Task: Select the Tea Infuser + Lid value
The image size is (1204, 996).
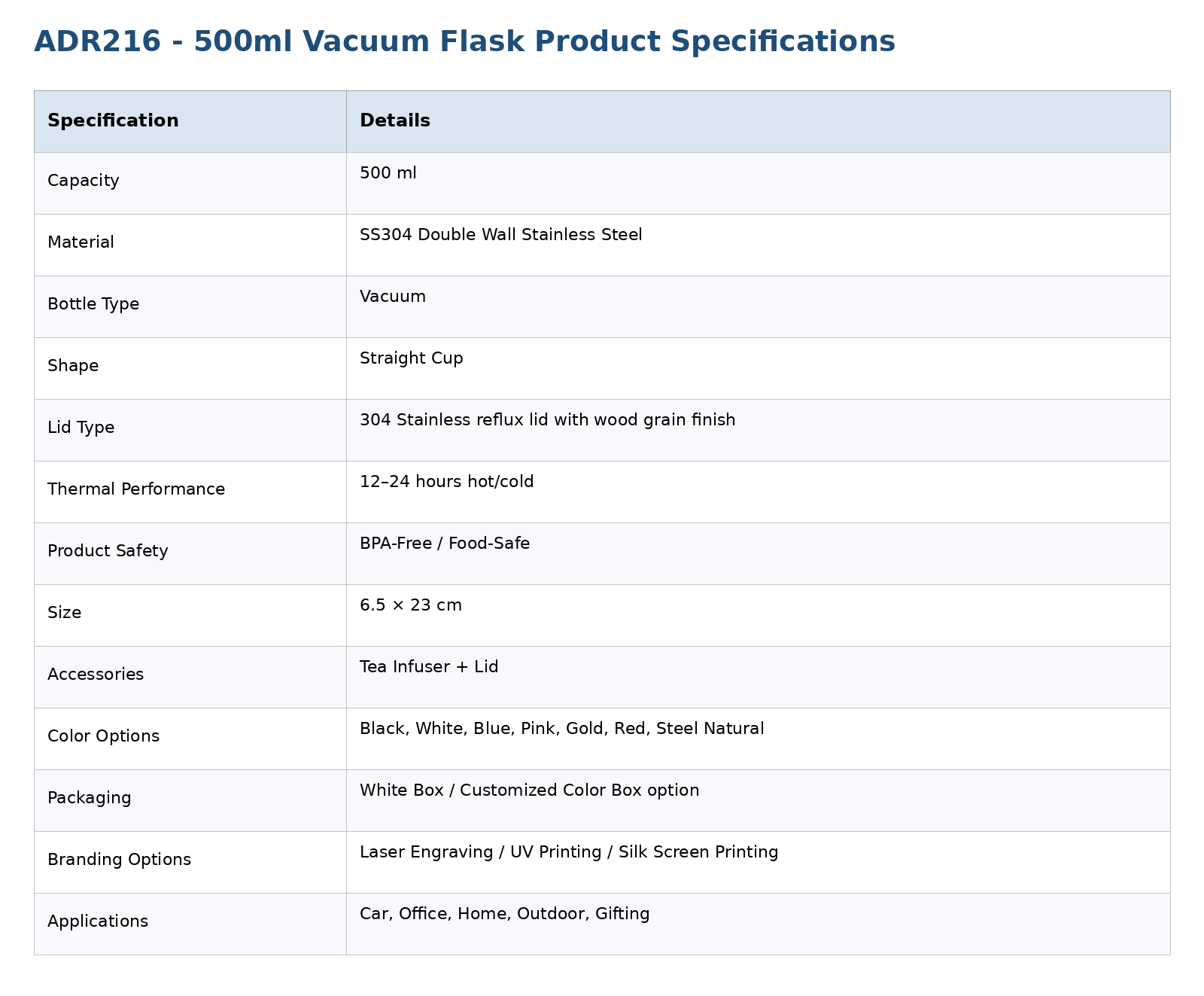Action: (429, 667)
